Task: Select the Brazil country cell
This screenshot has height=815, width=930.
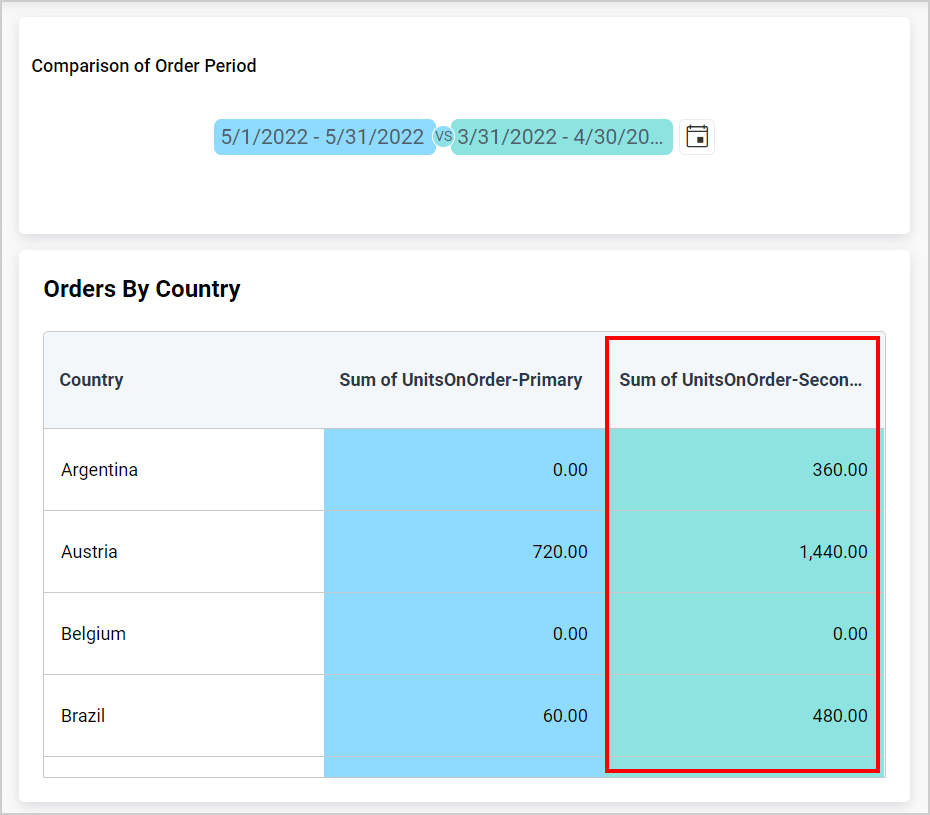Action: click(83, 716)
